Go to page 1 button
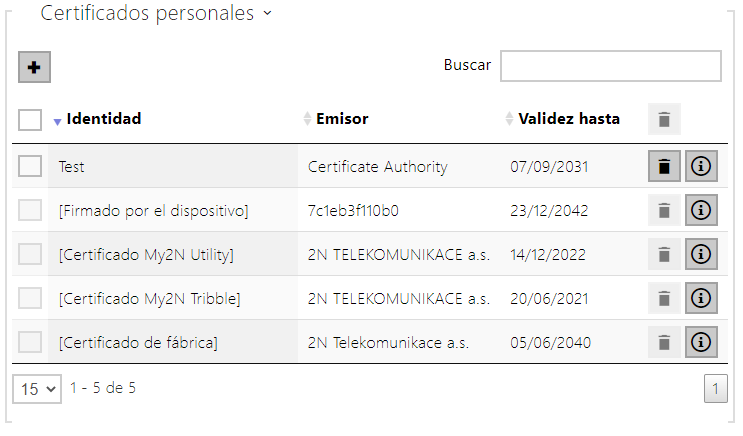Viewport: 743px width, 436px height. pyautogui.click(x=716, y=389)
